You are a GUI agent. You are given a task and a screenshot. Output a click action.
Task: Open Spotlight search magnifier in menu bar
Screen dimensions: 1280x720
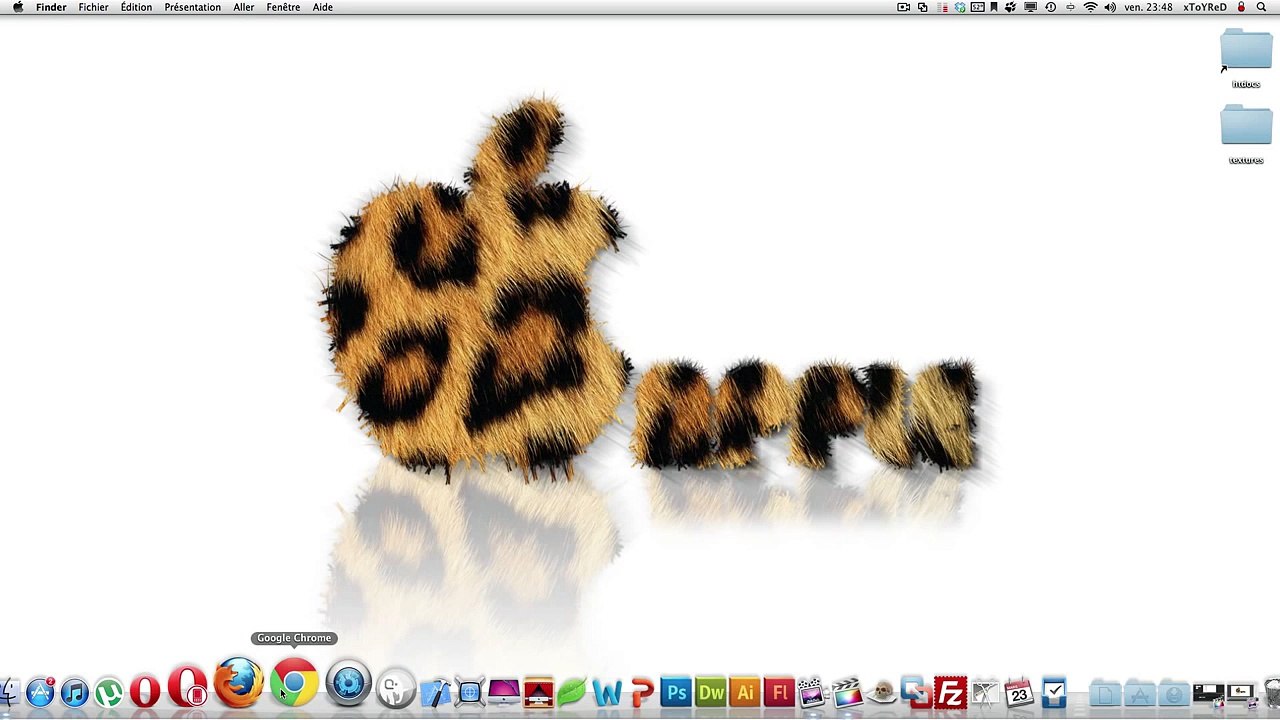click(x=1261, y=7)
